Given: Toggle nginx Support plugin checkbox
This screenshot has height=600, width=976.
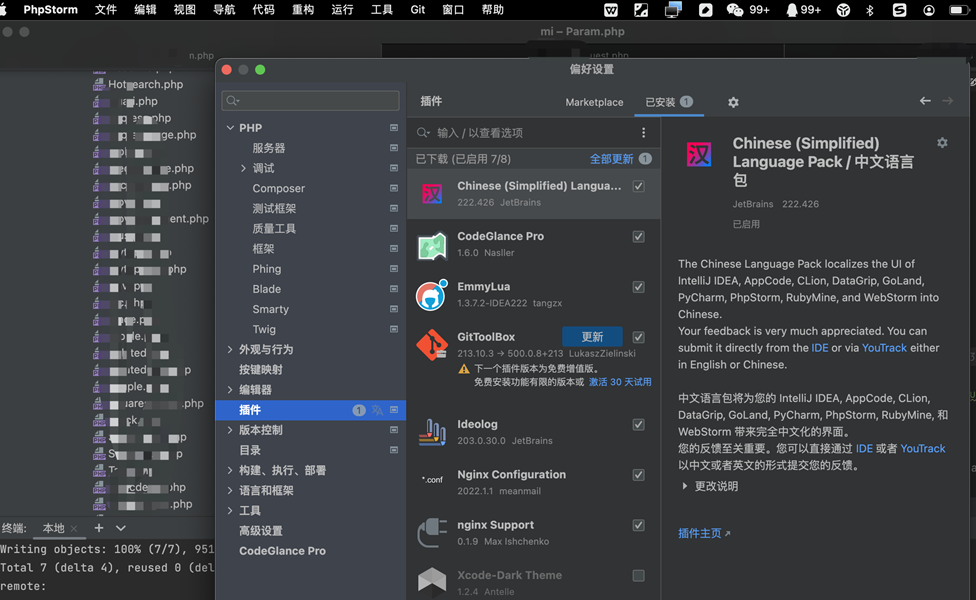Looking at the screenshot, I should pos(639,525).
